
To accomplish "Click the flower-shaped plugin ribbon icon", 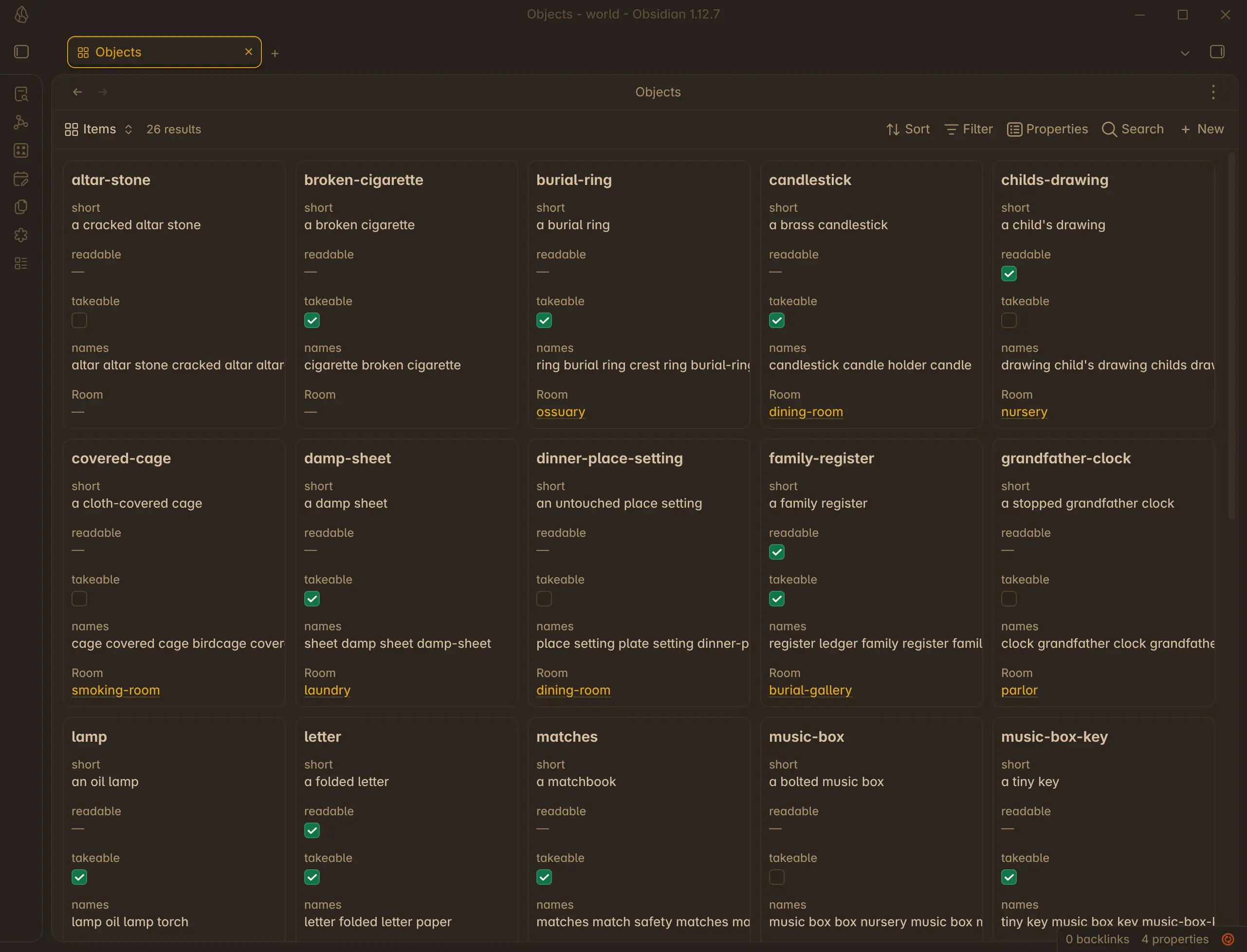I will [x=21, y=235].
